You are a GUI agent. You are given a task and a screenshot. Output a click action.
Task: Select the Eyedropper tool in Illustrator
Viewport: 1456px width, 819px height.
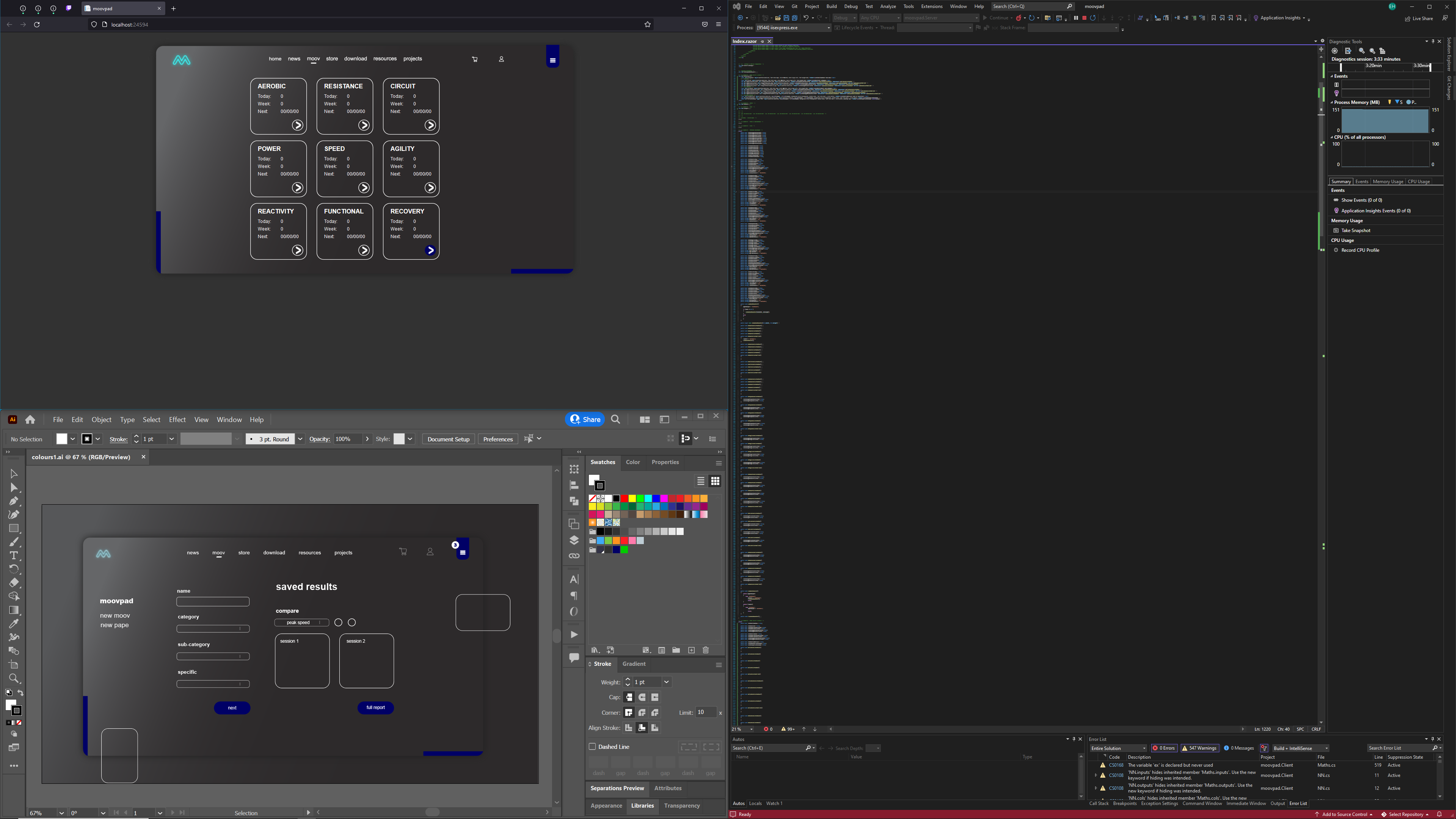click(x=14, y=624)
